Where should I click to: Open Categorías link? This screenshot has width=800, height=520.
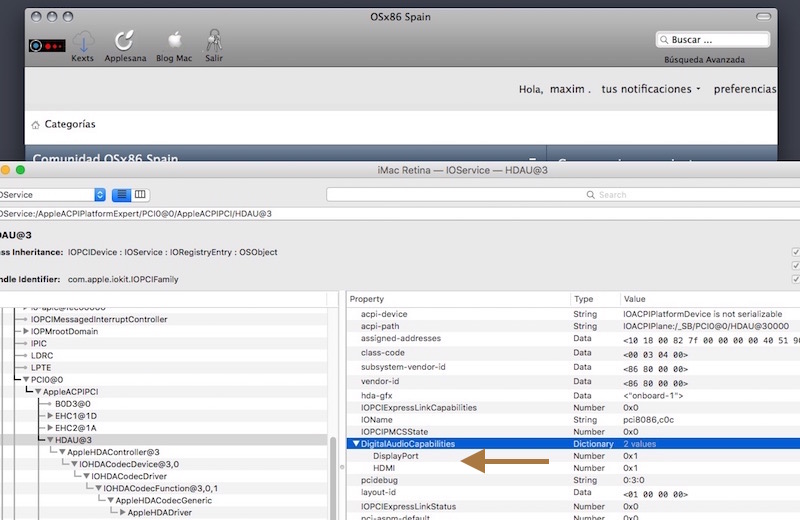(70, 124)
